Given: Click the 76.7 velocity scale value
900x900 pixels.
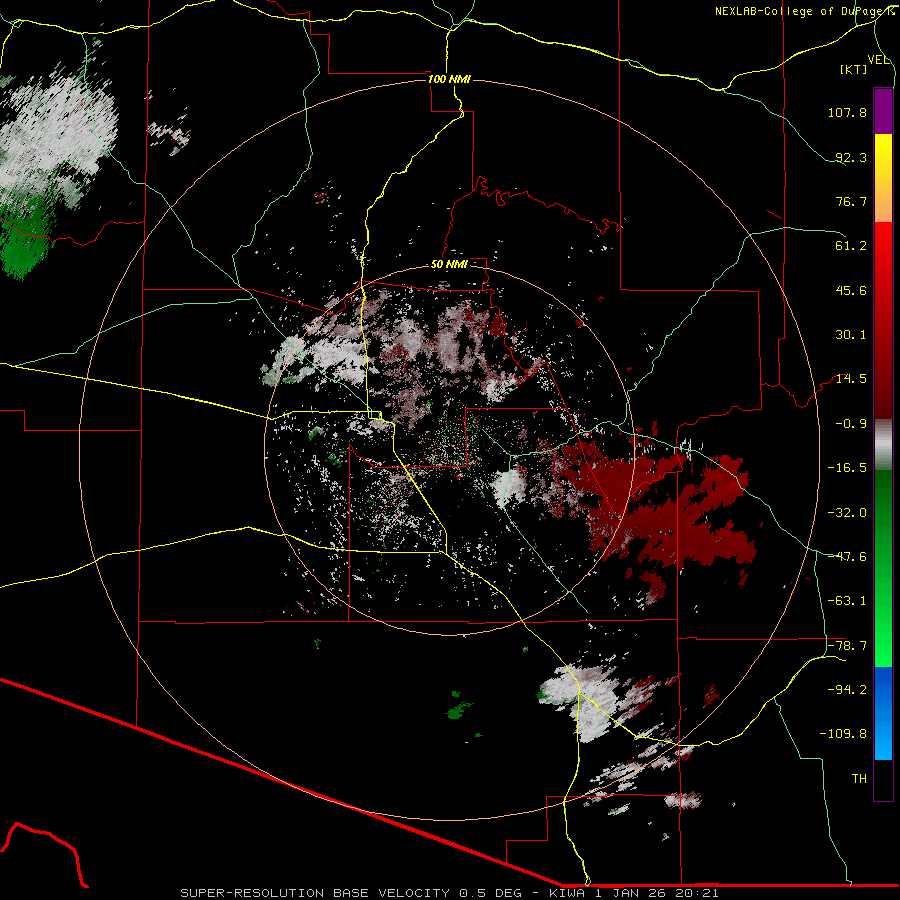Looking at the screenshot, I should coord(851,201).
